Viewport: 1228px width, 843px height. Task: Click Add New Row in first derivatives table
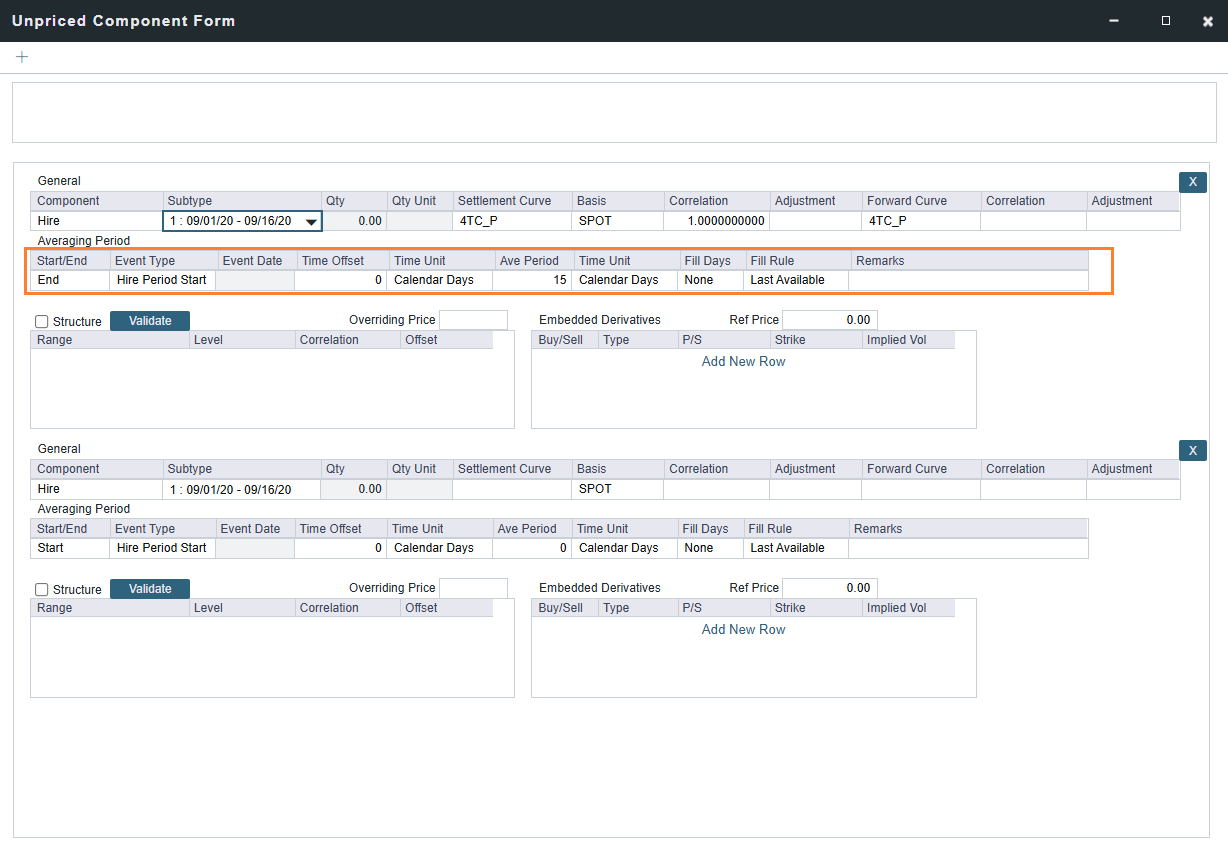[x=743, y=361]
